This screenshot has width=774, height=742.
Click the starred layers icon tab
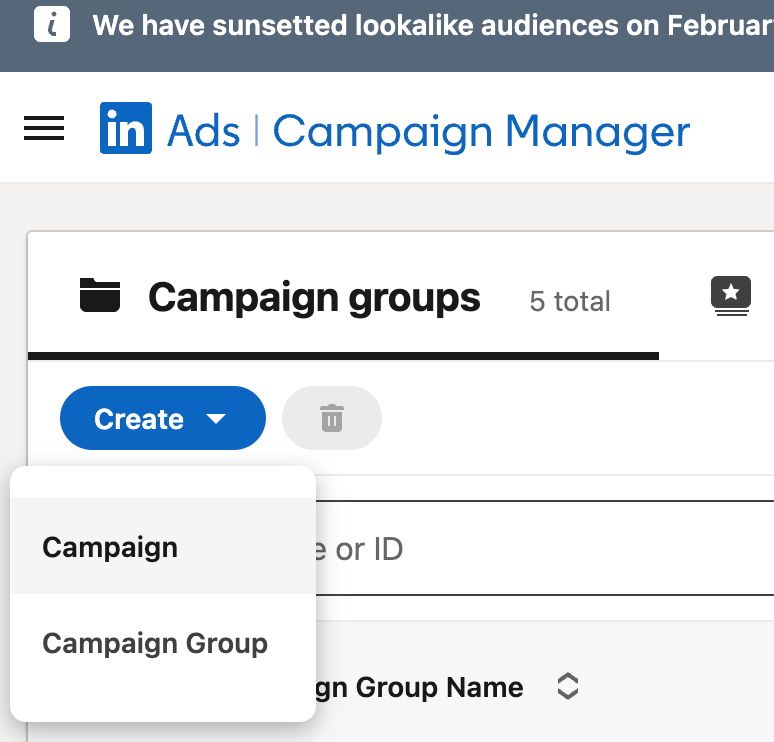click(731, 296)
